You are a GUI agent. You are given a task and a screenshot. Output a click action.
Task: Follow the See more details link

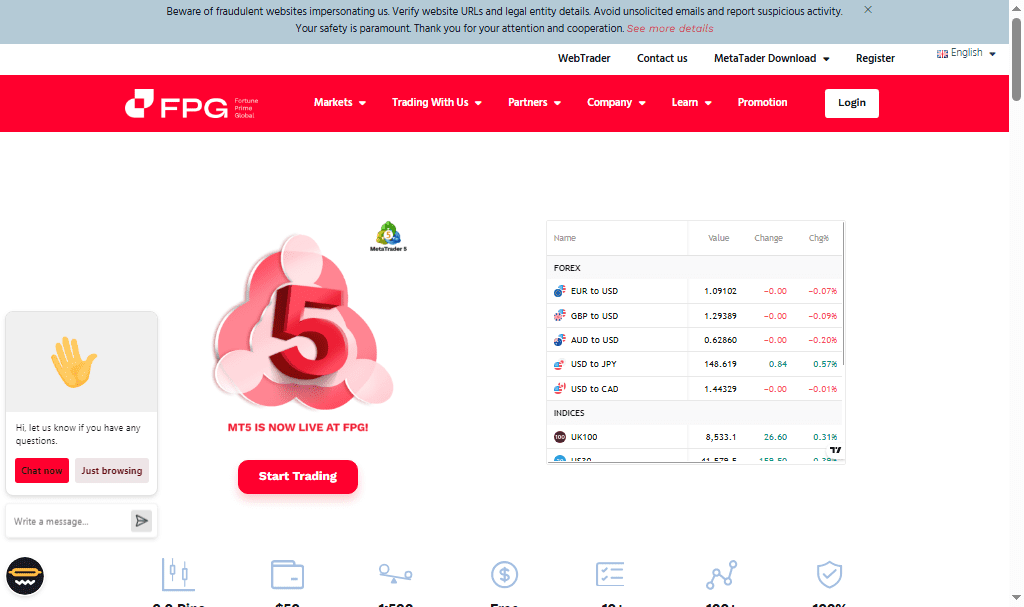click(x=670, y=29)
